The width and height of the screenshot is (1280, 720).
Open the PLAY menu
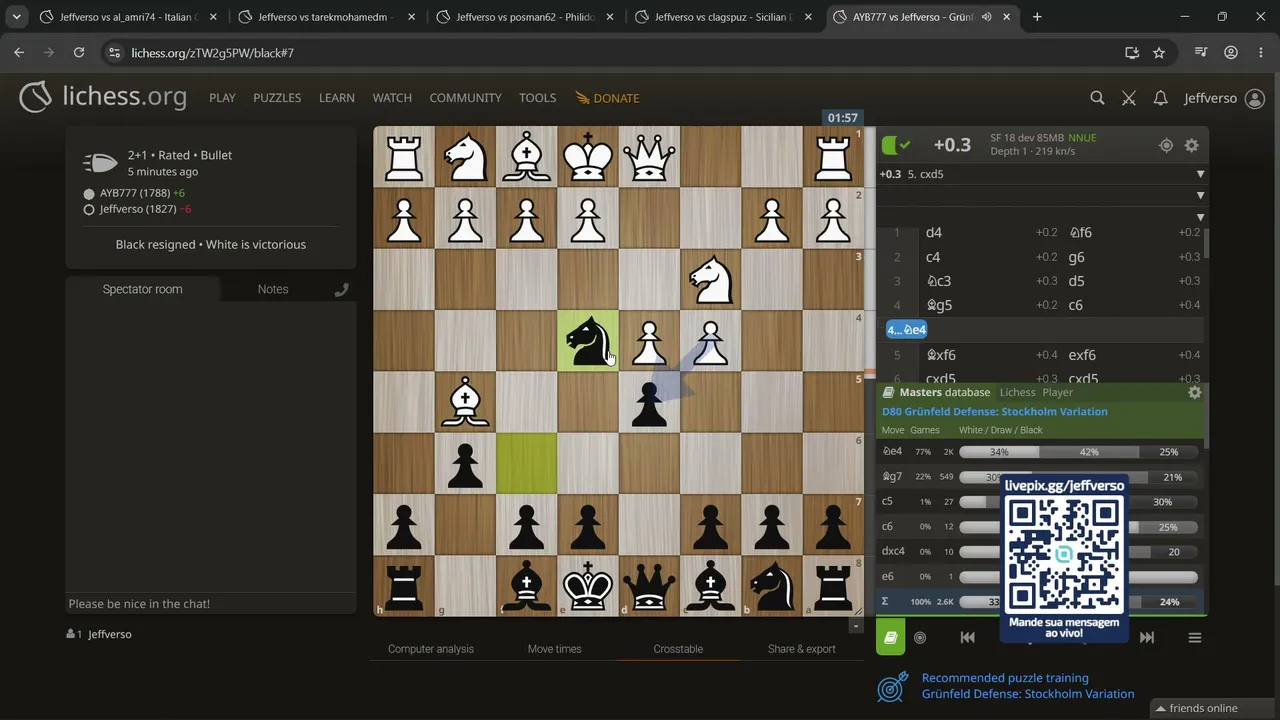pyautogui.click(x=222, y=98)
